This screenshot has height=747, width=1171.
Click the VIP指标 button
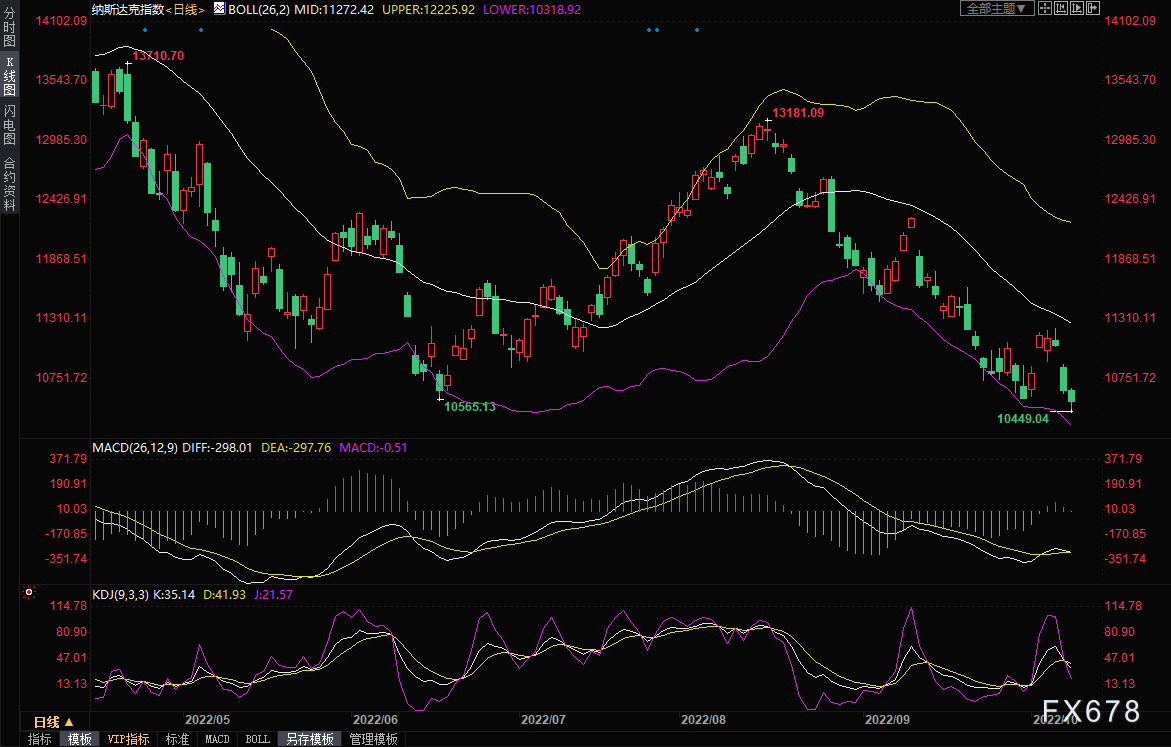click(x=129, y=739)
